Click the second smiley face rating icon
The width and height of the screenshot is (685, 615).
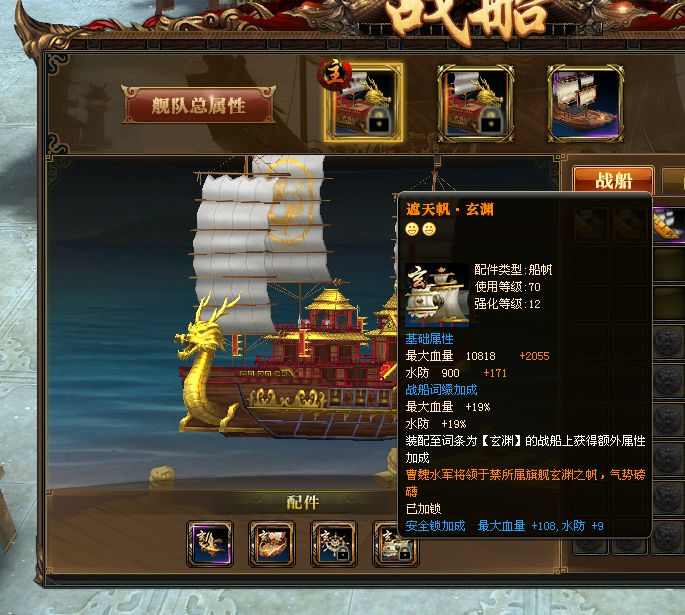[429, 229]
